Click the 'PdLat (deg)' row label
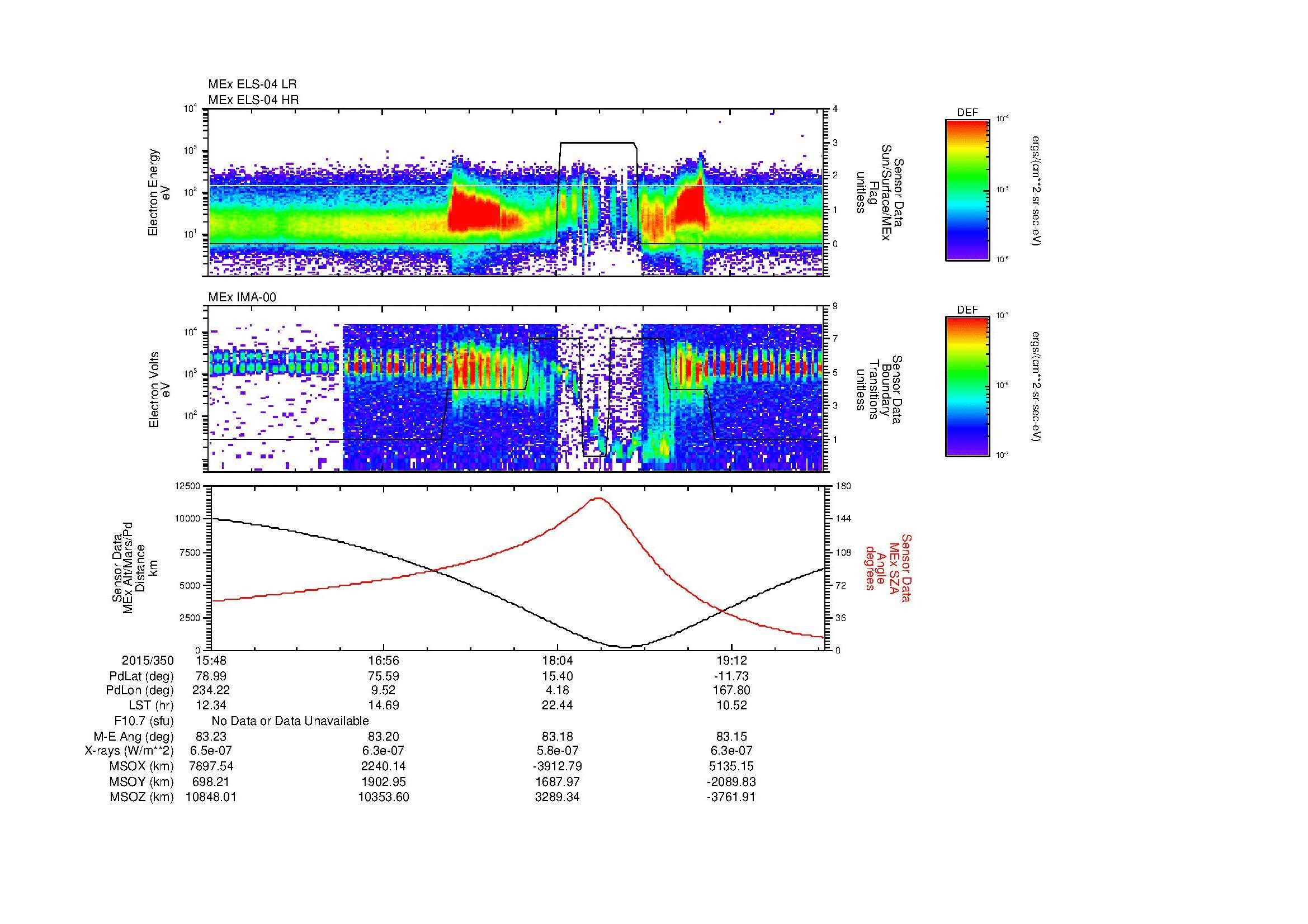This screenshot has width=1308, height=924. pos(141,676)
